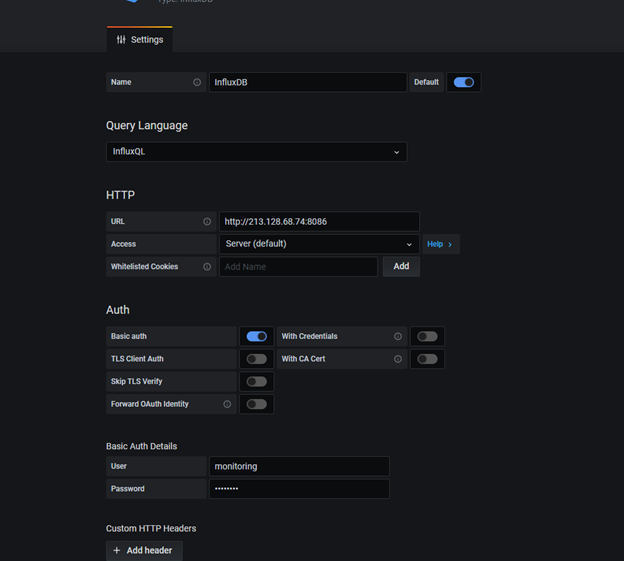Image resolution: width=624 pixels, height=561 pixels.
Task: Show info tooltip for With Credentials
Action: tap(398, 337)
